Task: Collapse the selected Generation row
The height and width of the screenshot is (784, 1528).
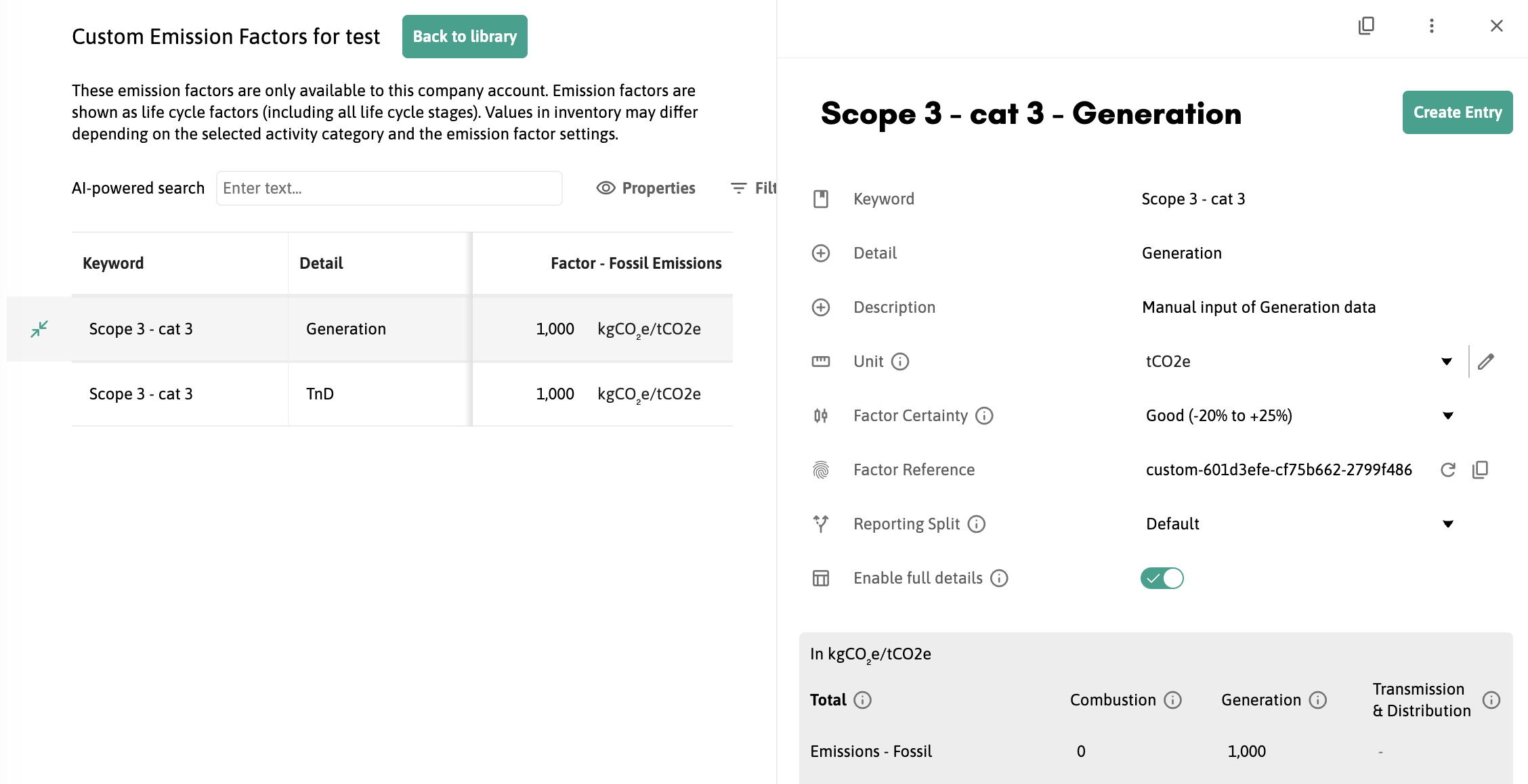Action: [x=39, y=329]
